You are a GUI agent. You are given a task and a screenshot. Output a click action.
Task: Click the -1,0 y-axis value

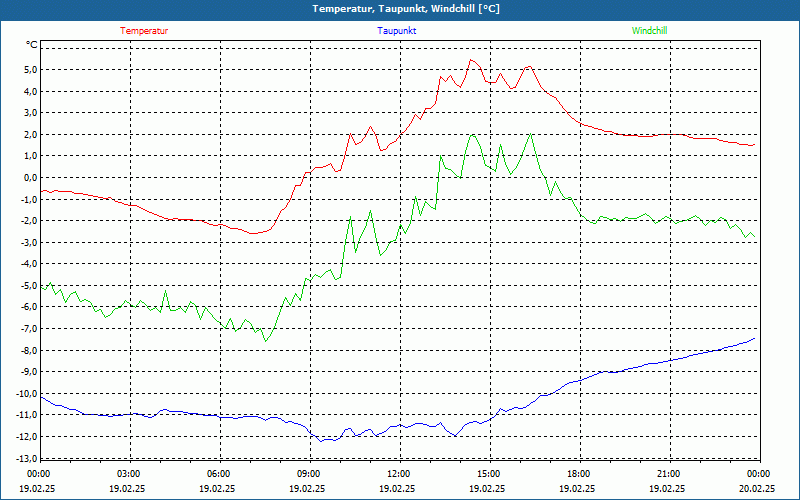point(28,199)
